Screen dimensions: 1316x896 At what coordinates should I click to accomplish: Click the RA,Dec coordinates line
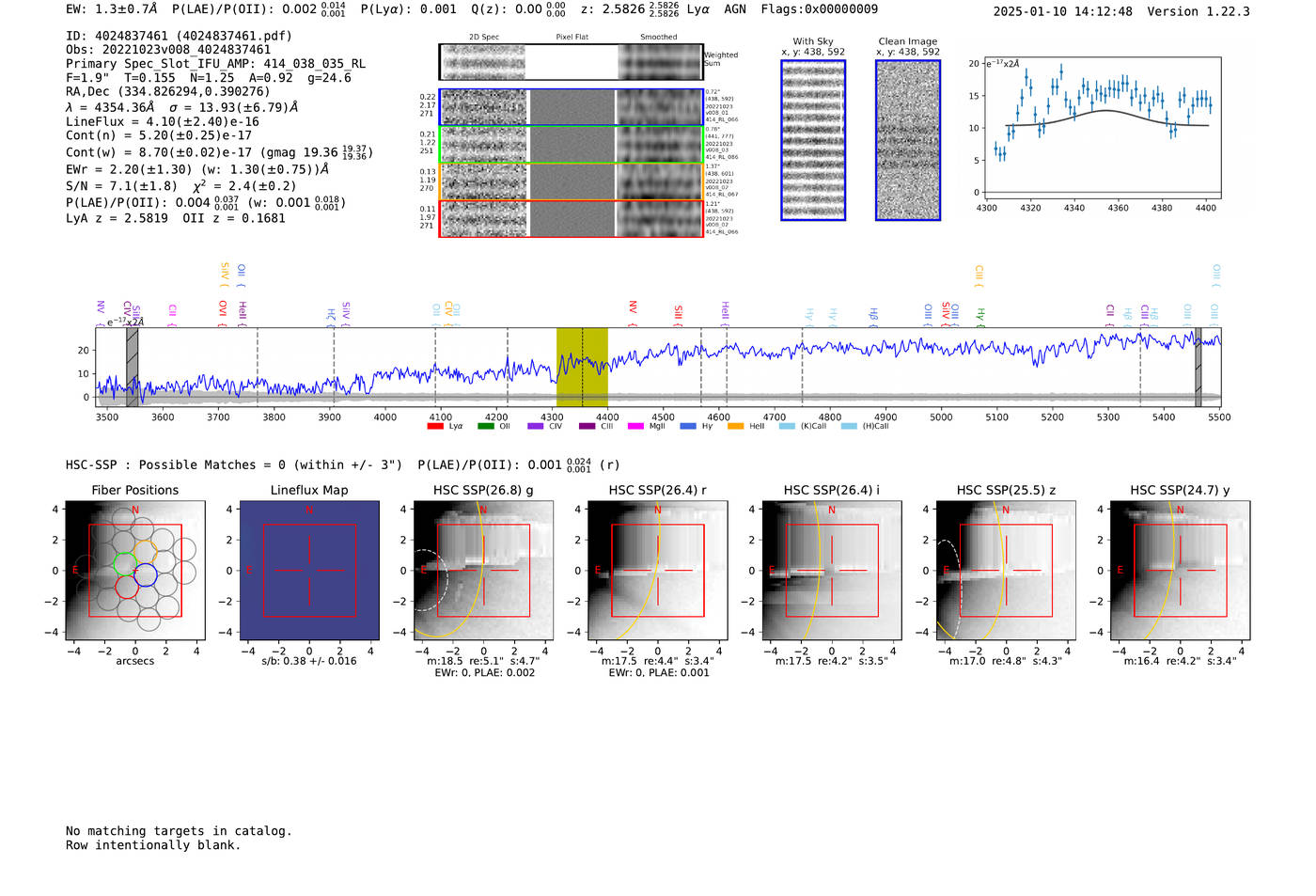(167, 91)
